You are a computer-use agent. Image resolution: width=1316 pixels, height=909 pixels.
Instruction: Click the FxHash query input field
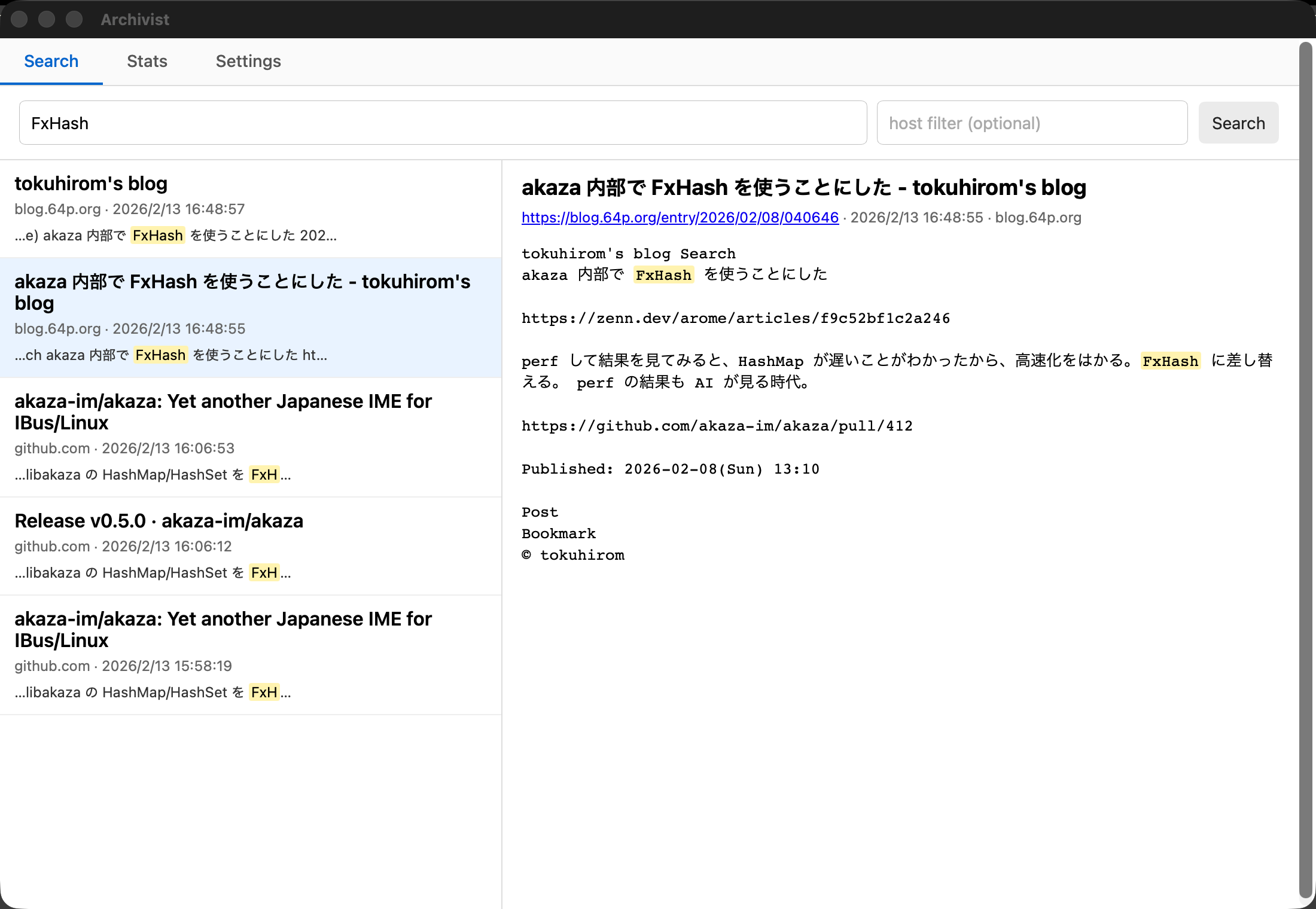[x=443, y=123]
